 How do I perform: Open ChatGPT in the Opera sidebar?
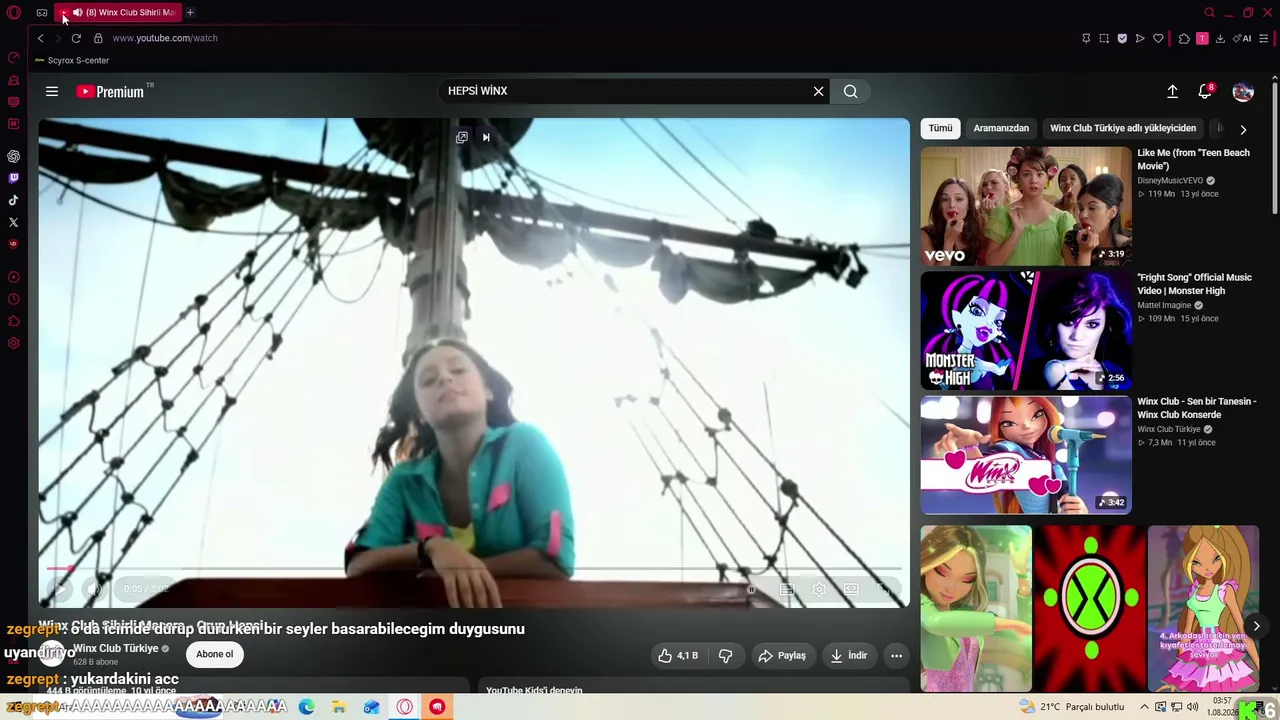14,156
